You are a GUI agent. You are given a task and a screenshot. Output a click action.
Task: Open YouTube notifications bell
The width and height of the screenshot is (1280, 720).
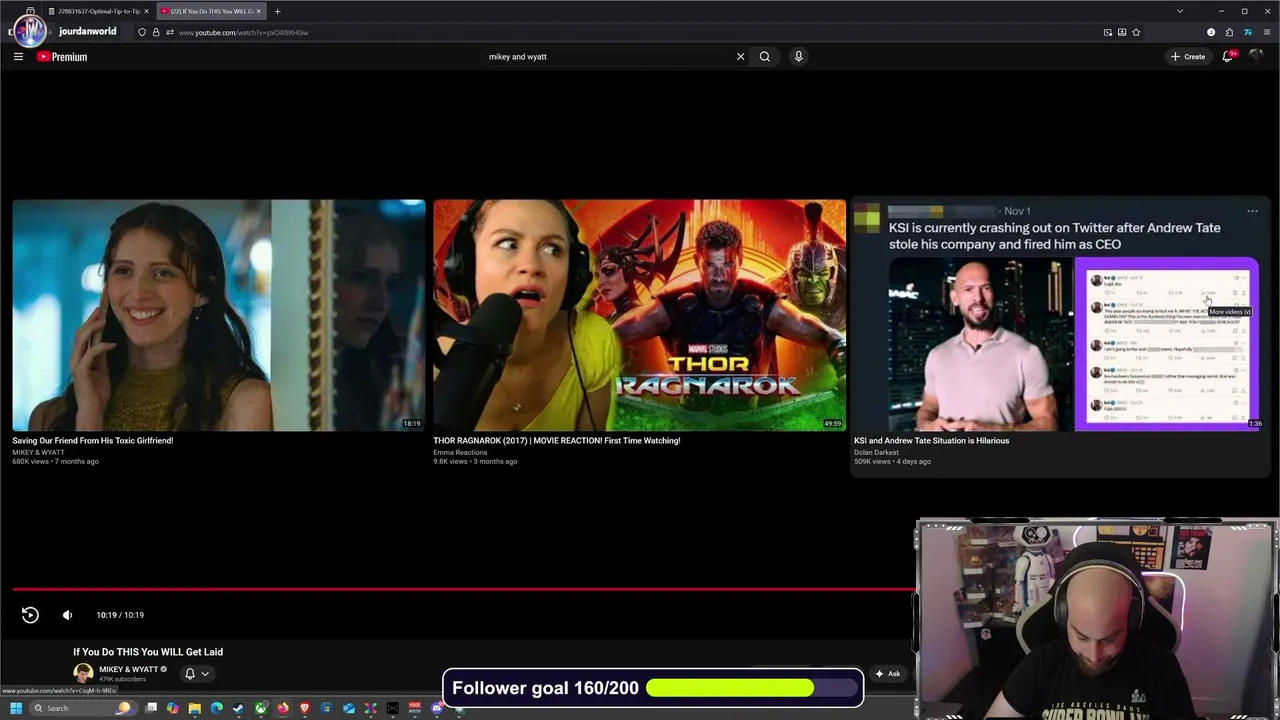(x=1228, y=57)
